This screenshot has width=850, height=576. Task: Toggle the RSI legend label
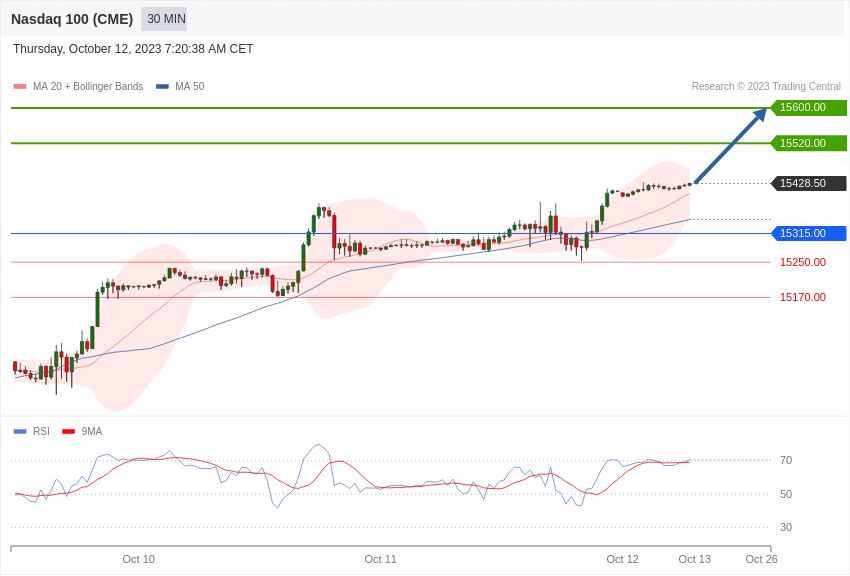[41, 432]
